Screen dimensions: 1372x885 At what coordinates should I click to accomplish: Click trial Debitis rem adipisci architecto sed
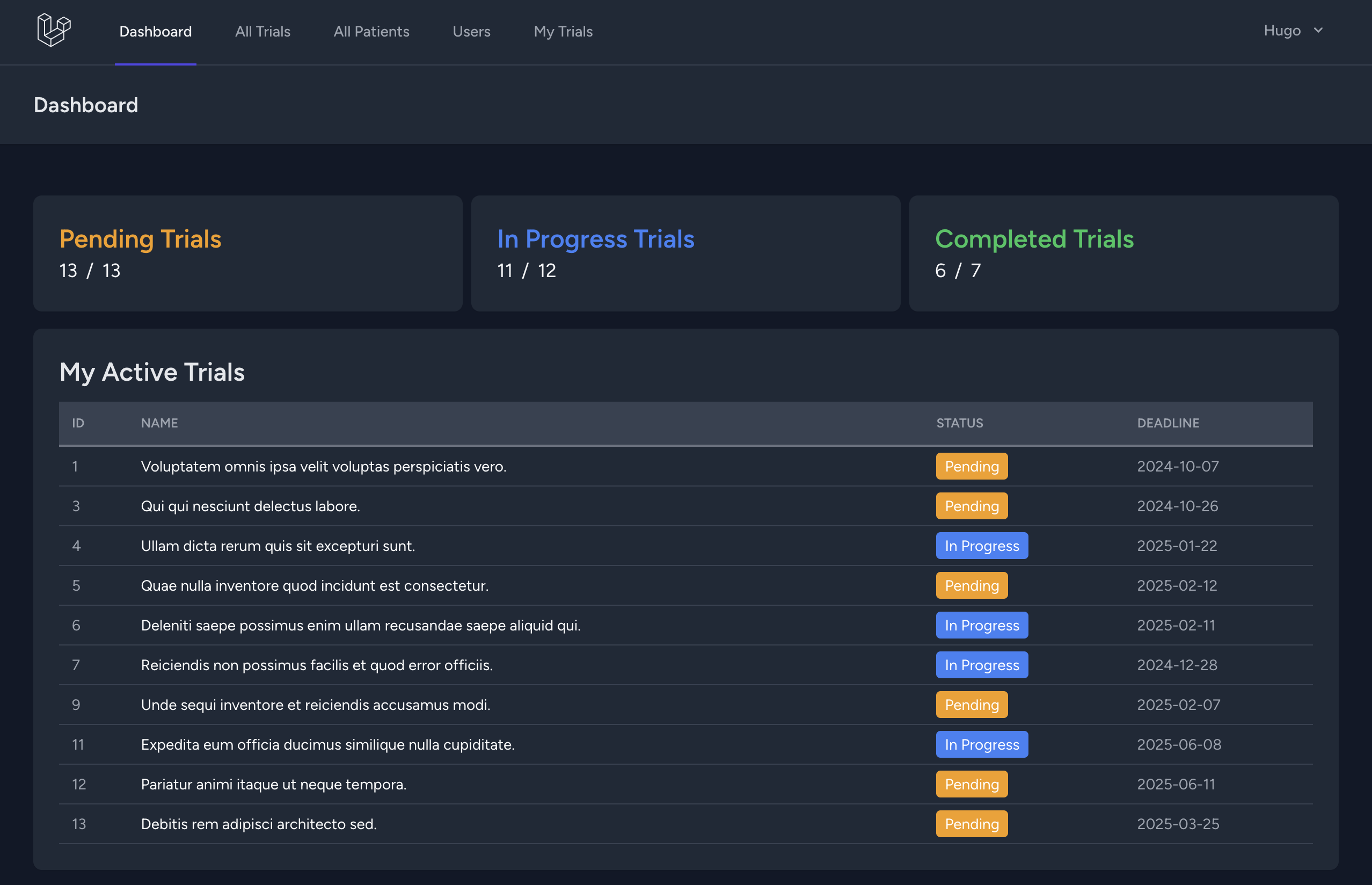258,824
